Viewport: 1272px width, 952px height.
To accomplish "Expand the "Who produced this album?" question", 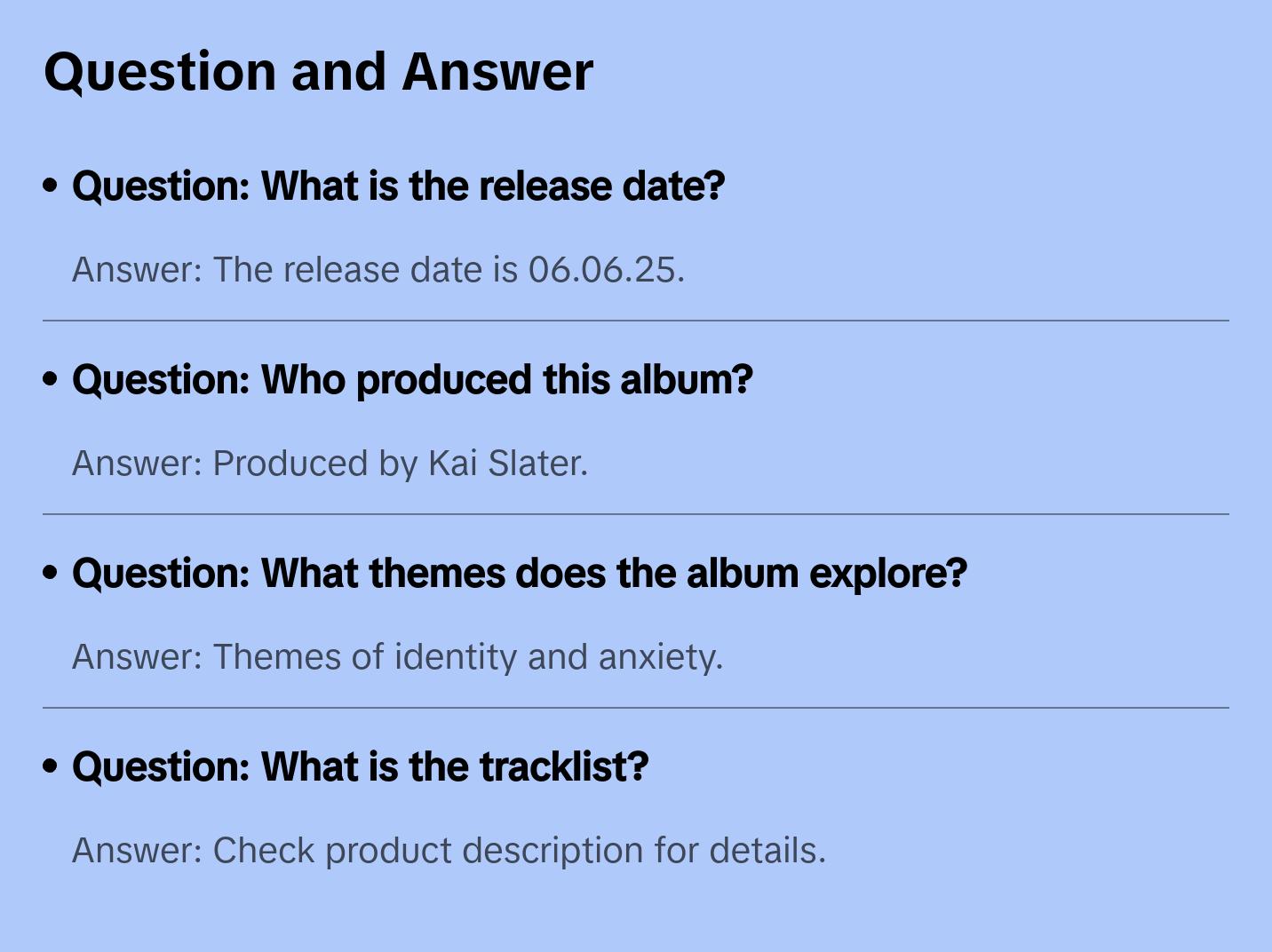I will pos(412,380).
